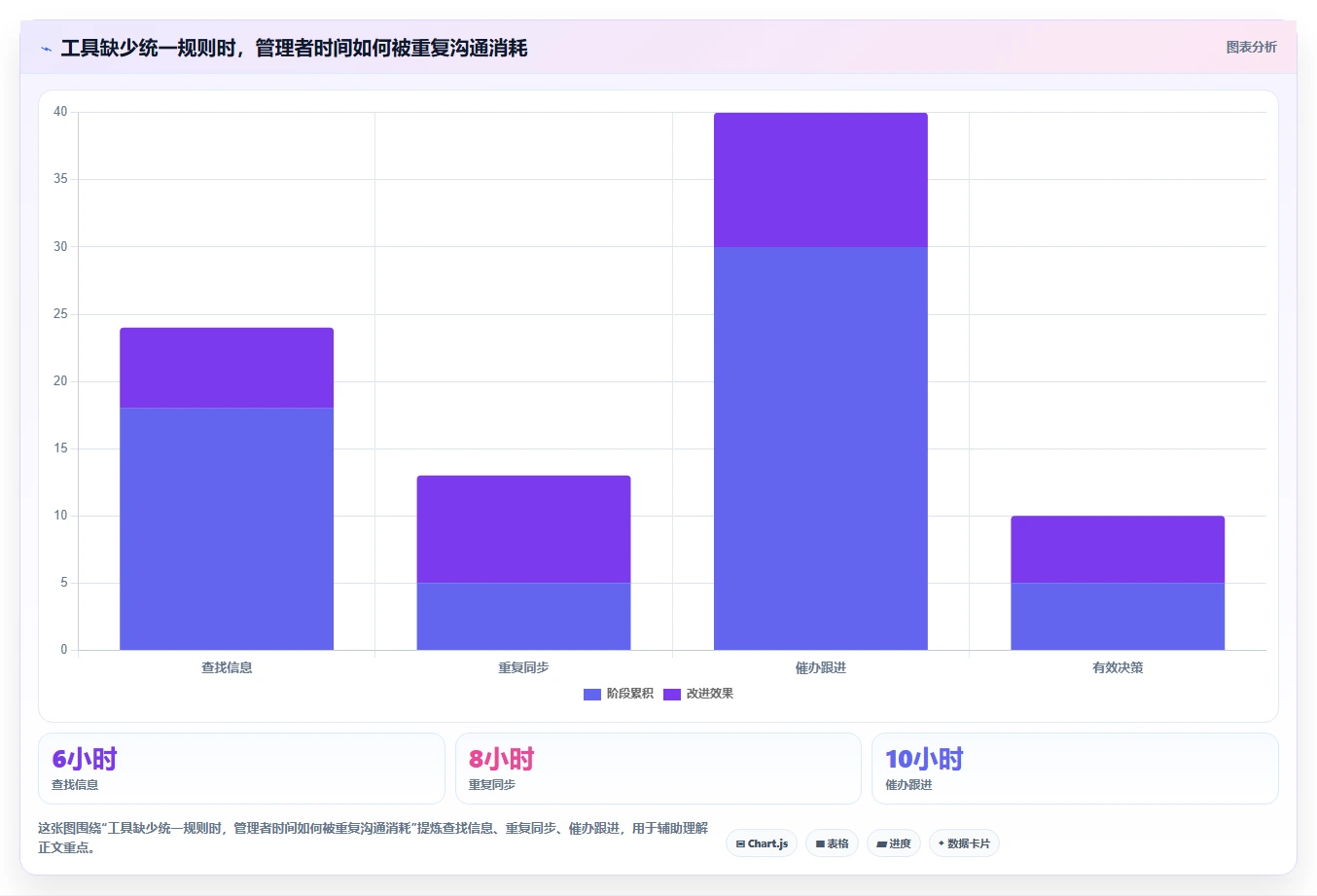Click the y-axis value 25
Screen dimensions: 1317x896
pos(60,314)
